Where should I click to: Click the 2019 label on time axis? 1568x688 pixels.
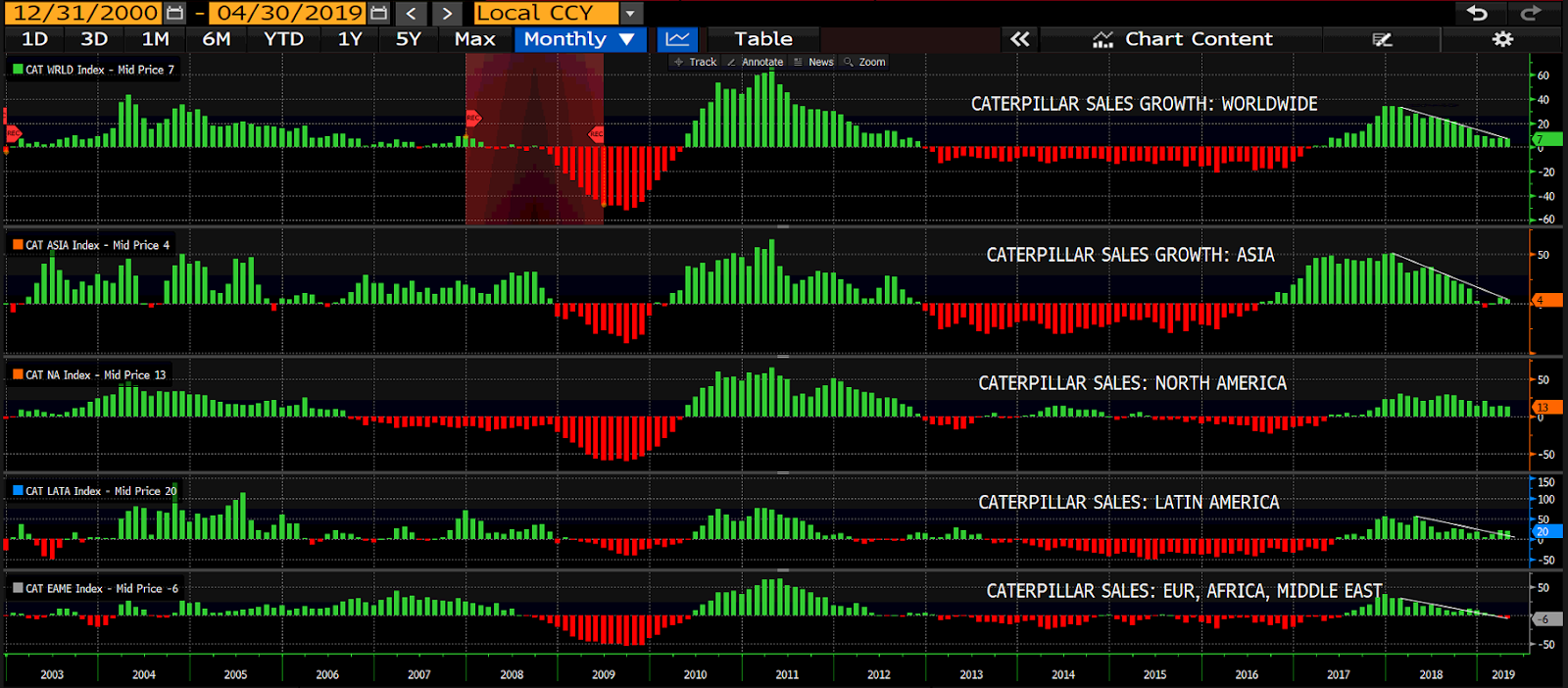click(1502, 674)
